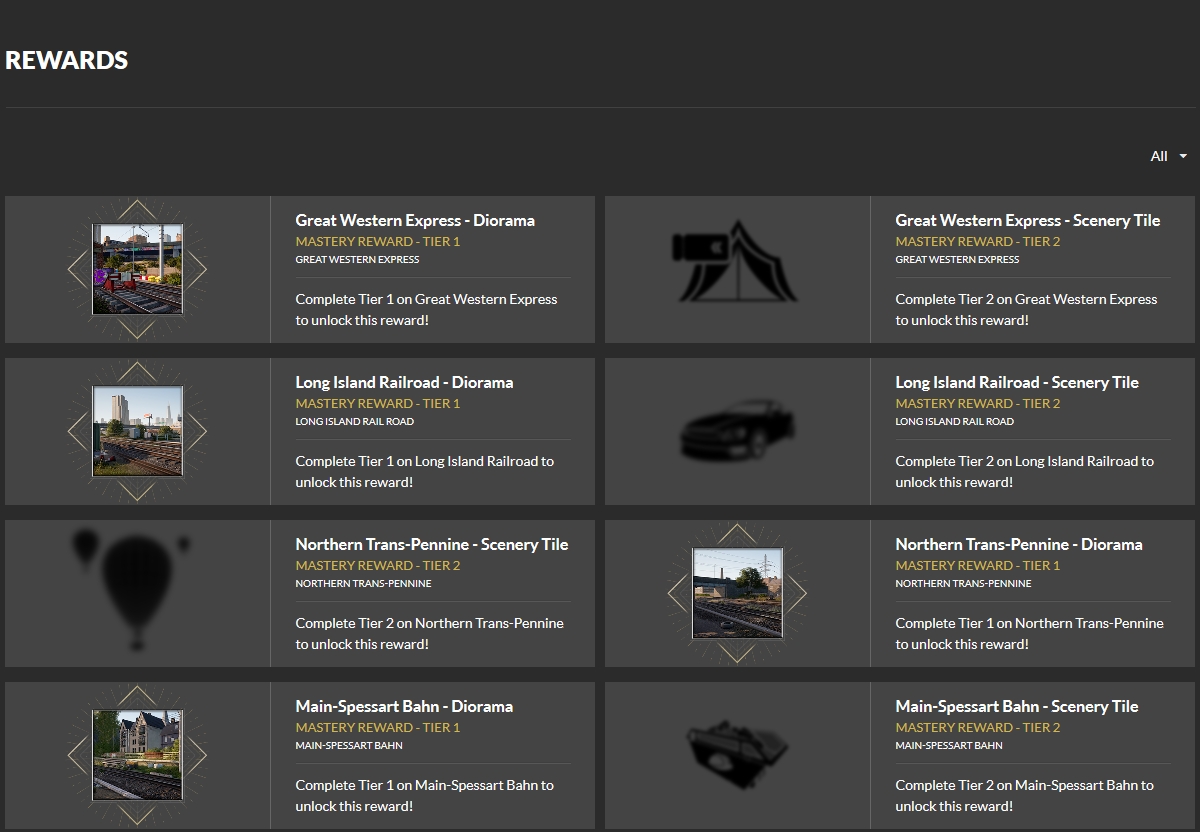This screenshot has width=1200, height=832.
Task: Click LONG ISLAND RAIL ROAD label in Diorama card
Action: tap(354, 421)
